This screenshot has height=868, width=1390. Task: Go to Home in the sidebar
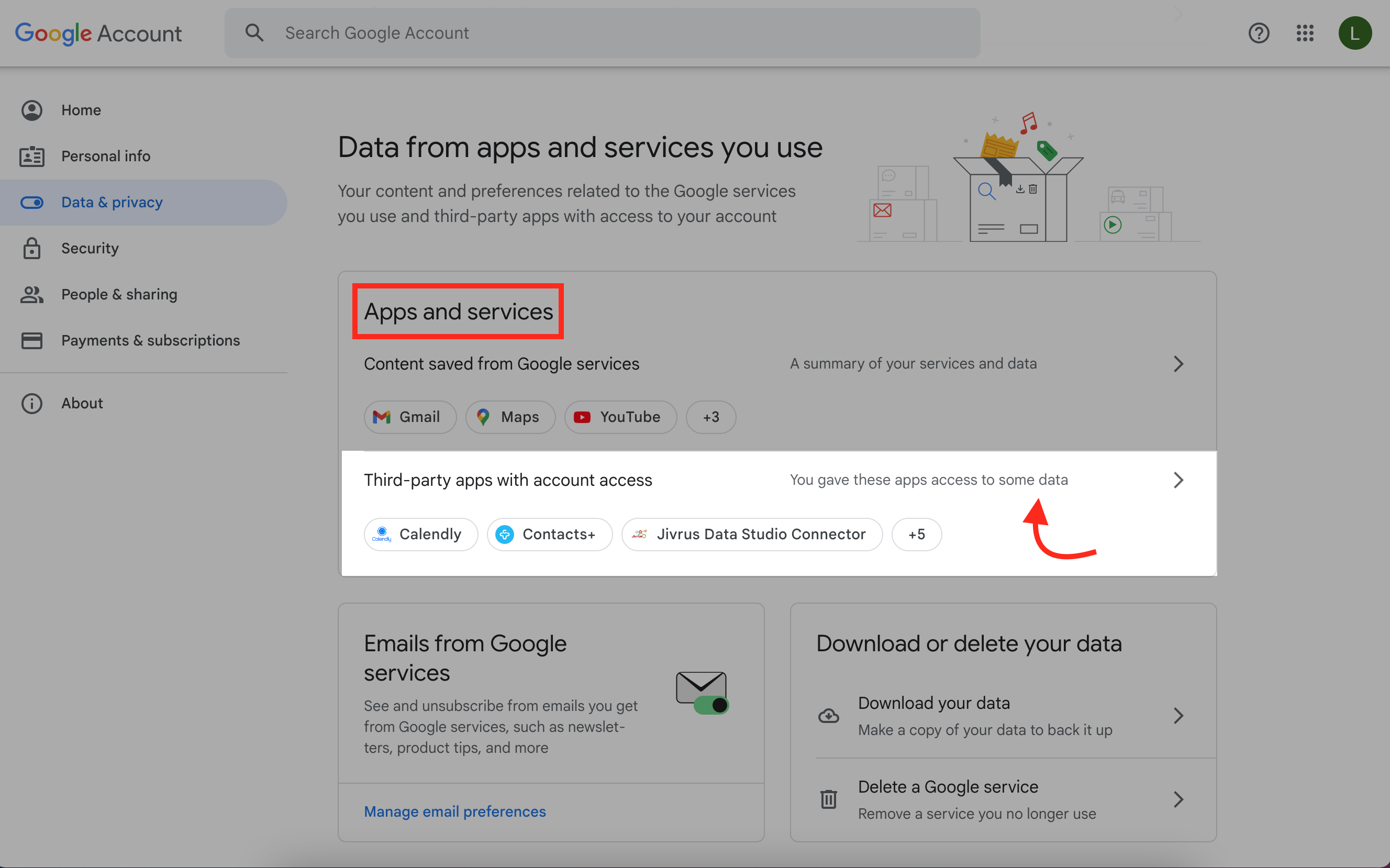143,109
